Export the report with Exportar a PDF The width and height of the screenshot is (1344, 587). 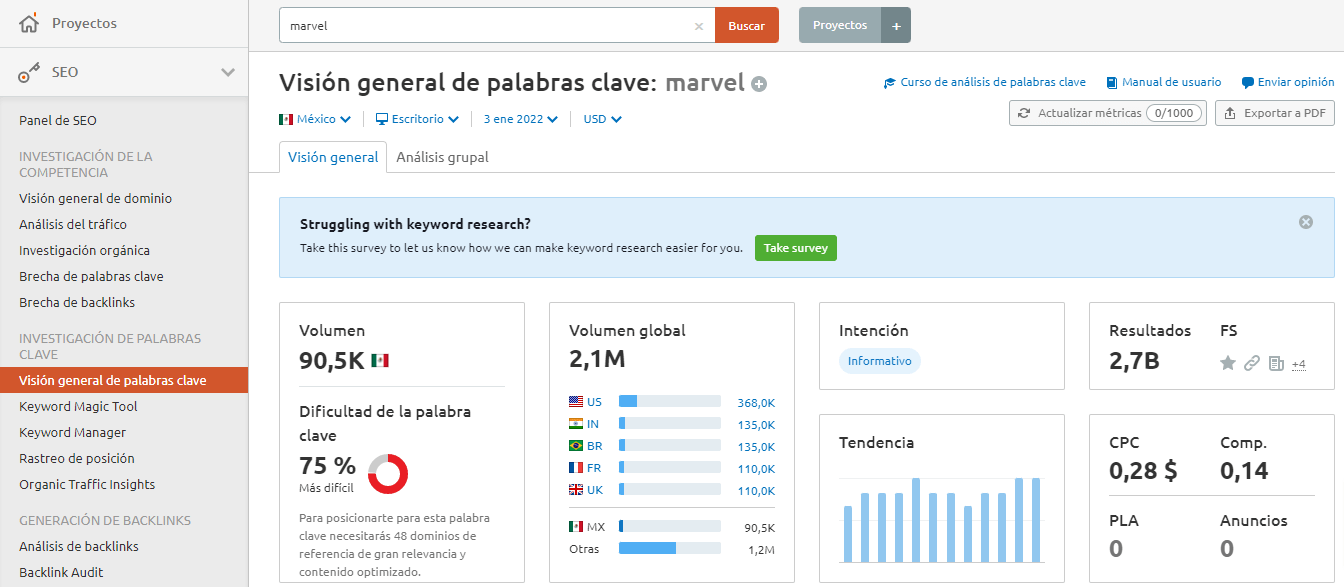click(x=1275, y=113)
